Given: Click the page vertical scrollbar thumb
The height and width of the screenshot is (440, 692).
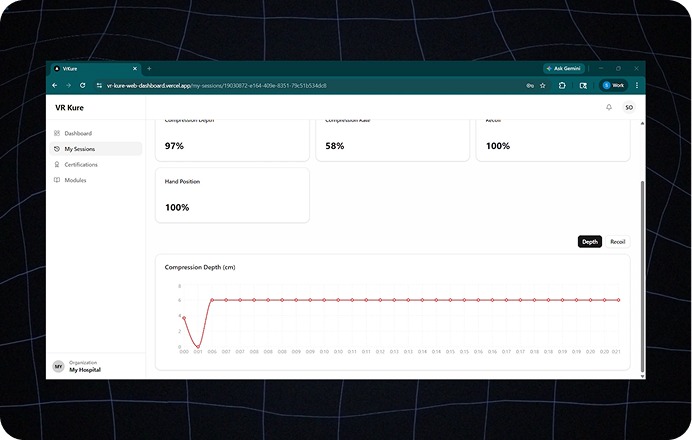Looking at the screenshot, I should [x=642, y=277].
